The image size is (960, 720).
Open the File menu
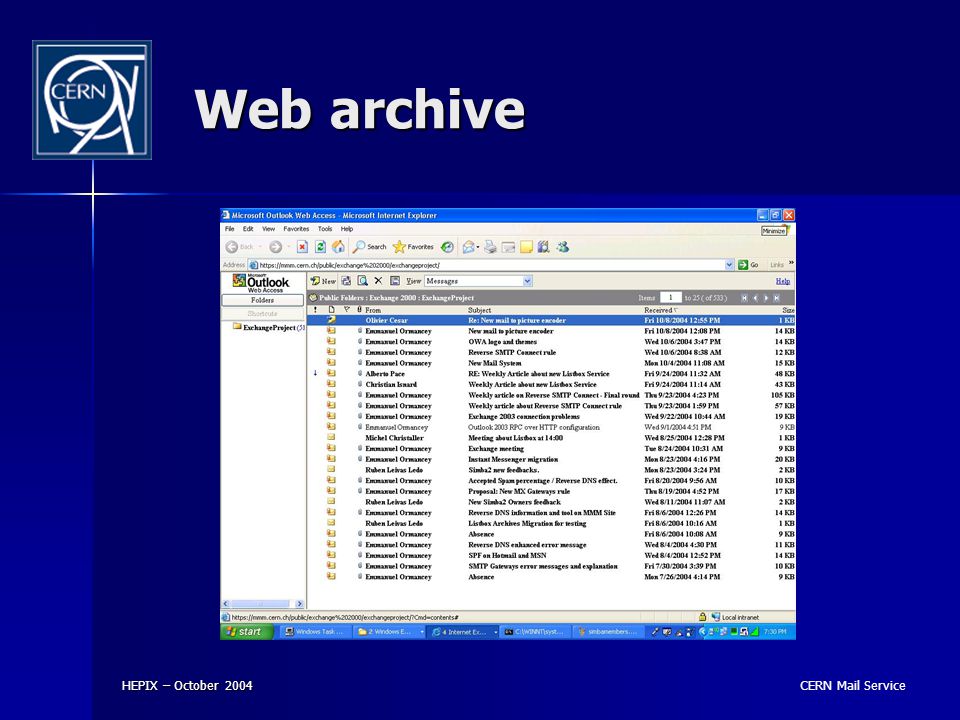pos(230,229)
